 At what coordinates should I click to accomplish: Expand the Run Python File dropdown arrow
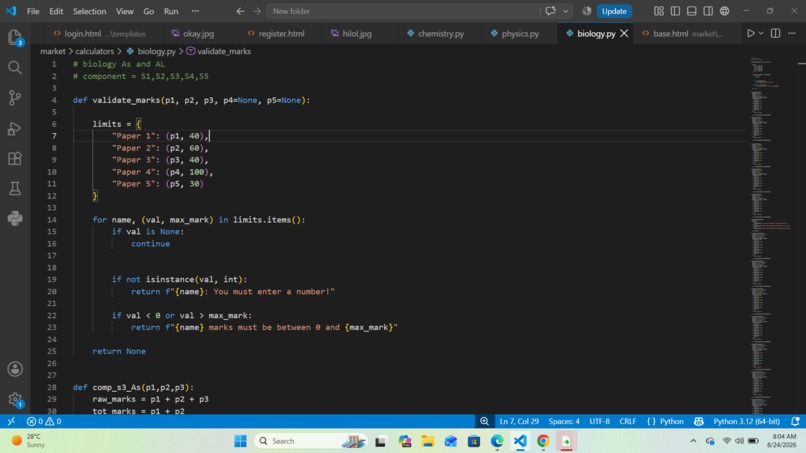pos(761,33)
